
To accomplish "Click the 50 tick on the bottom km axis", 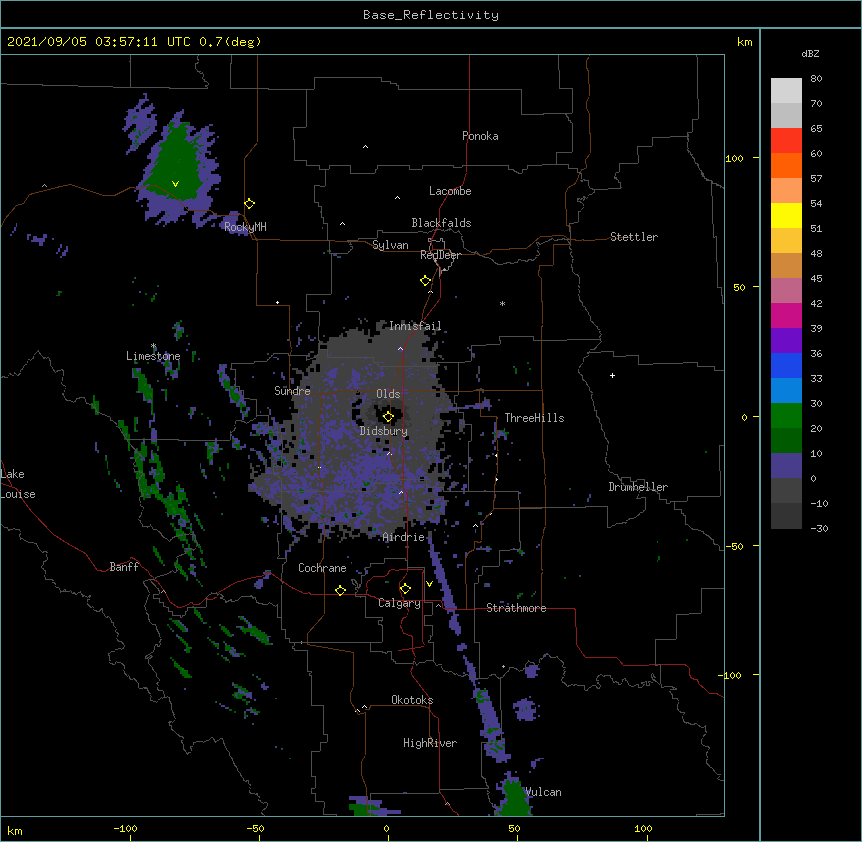I will coord(514,828).
